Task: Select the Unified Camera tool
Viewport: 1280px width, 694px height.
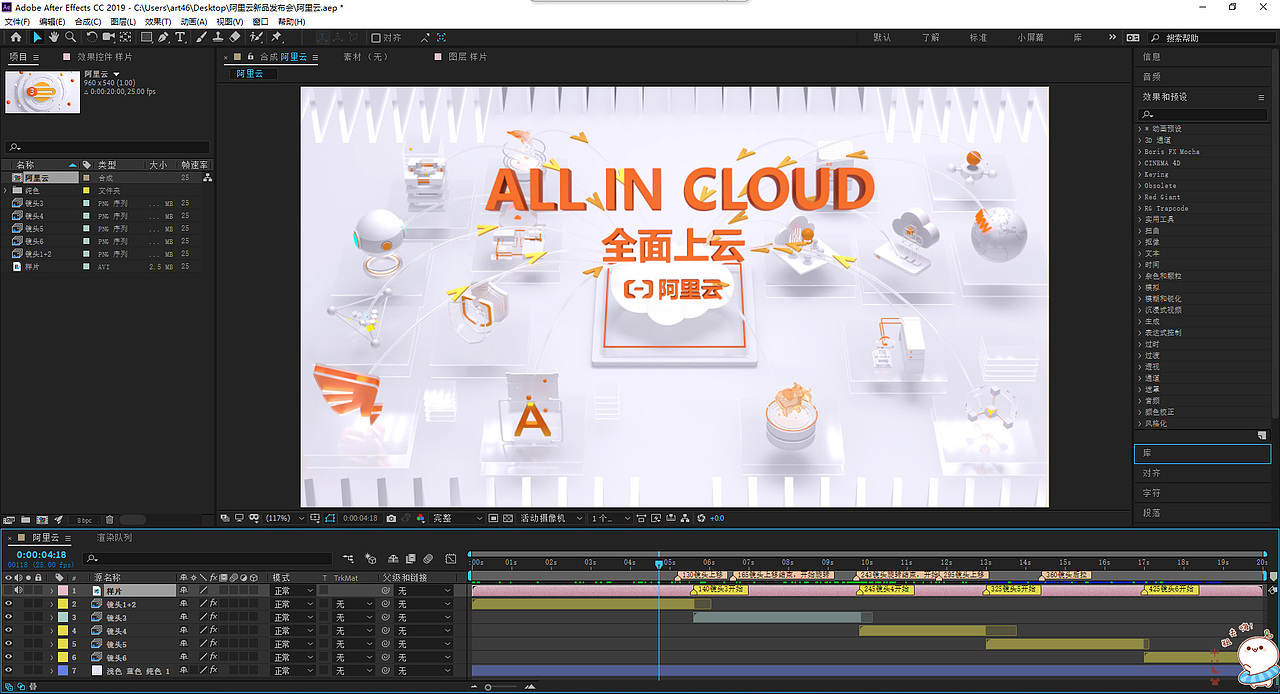Action: tap(108, 37)
